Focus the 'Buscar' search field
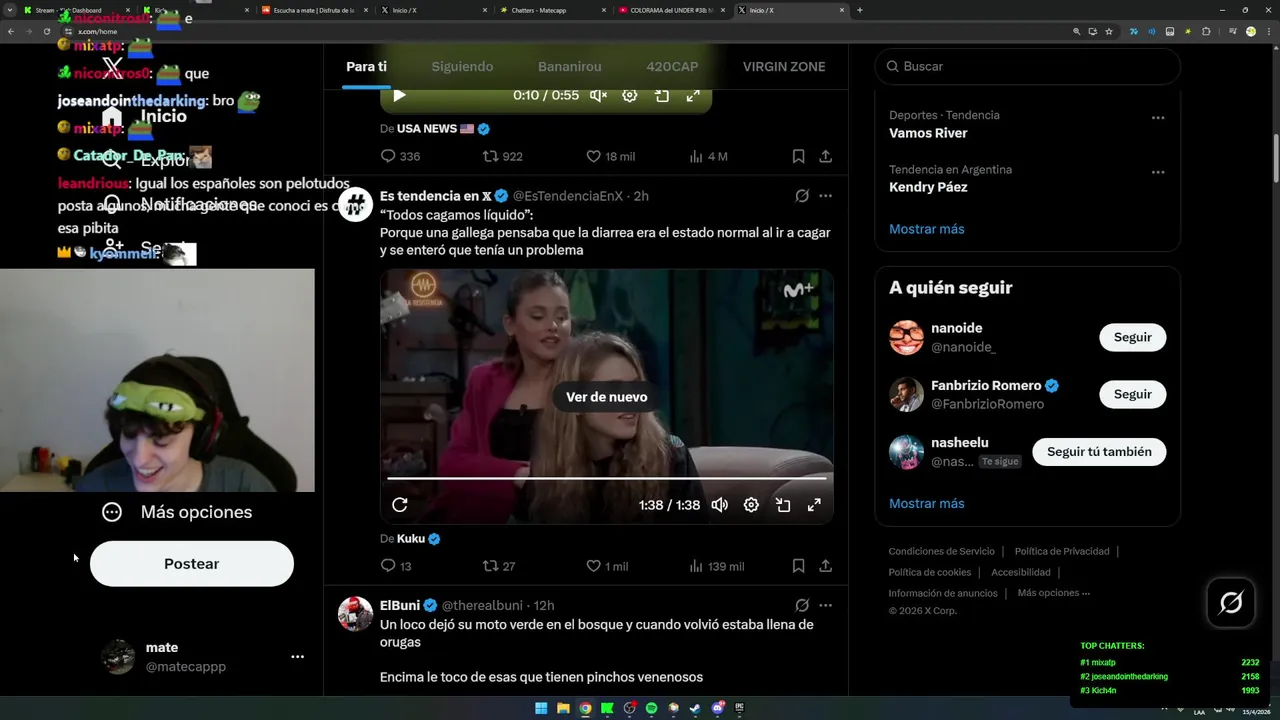 (1027, 66)
